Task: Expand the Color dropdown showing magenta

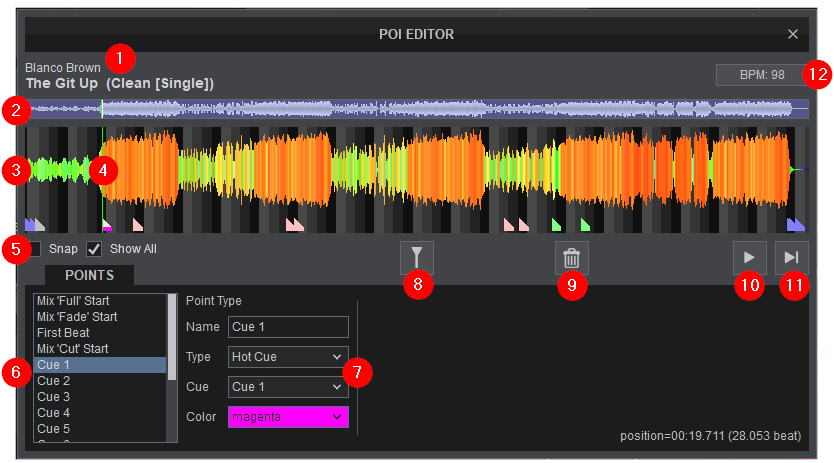Action: pyautogui.click(x=288, y=417)
